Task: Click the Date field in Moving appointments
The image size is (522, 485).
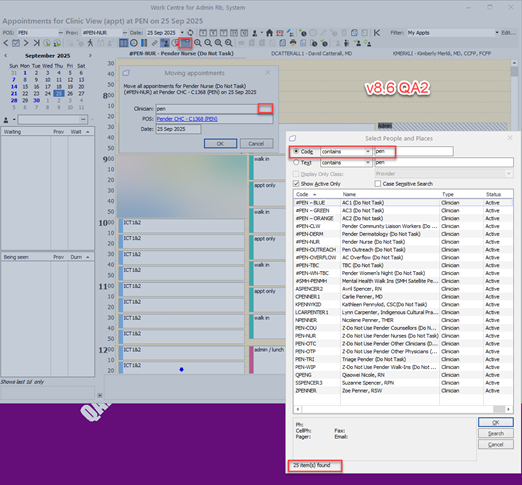Action: [178, 129]
